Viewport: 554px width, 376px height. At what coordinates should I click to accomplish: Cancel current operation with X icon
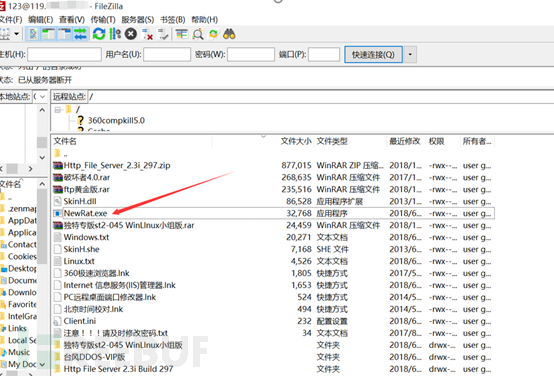pos(131,34)
